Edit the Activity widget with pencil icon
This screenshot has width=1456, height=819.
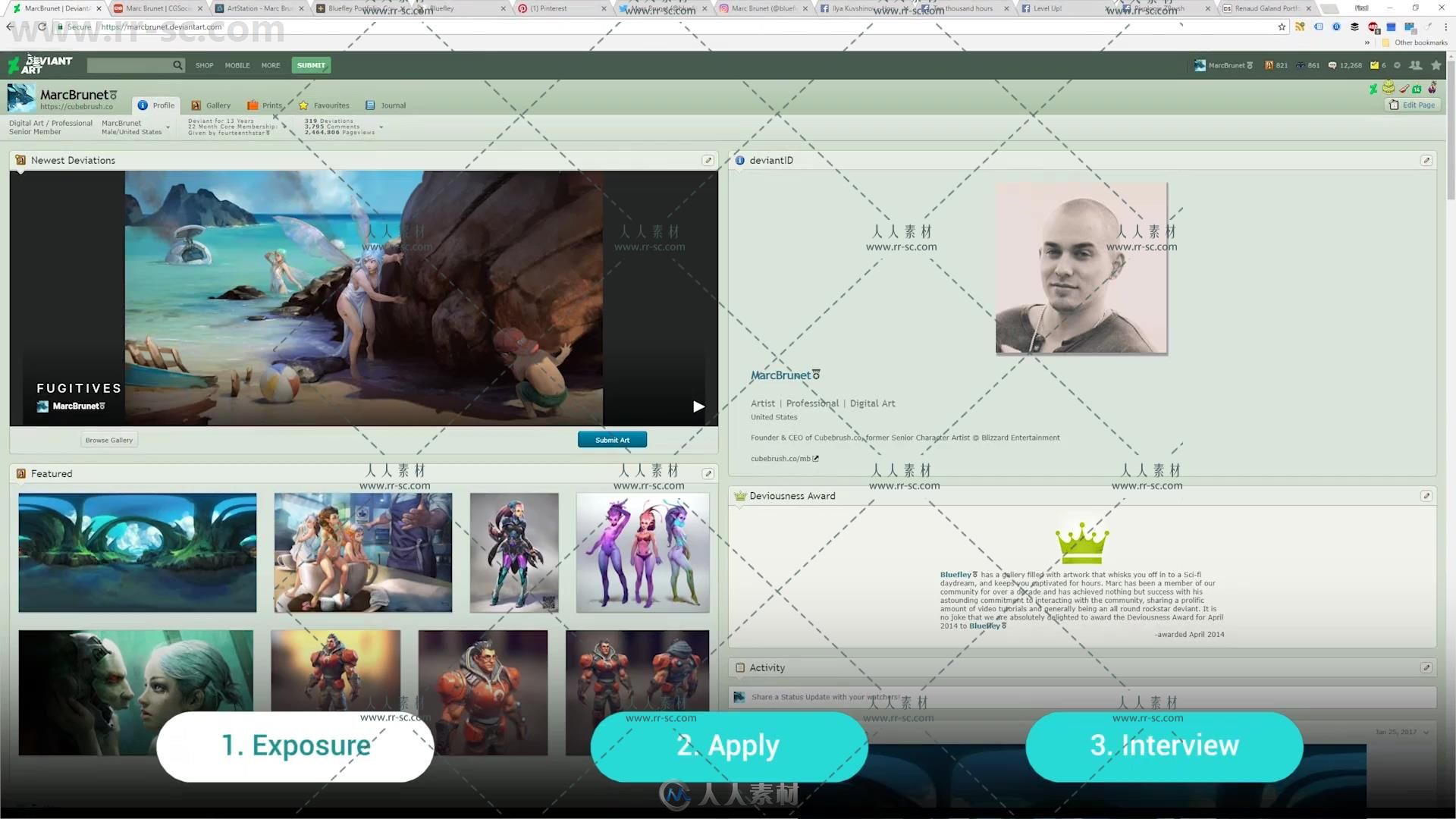click(x=1426, y=667)
